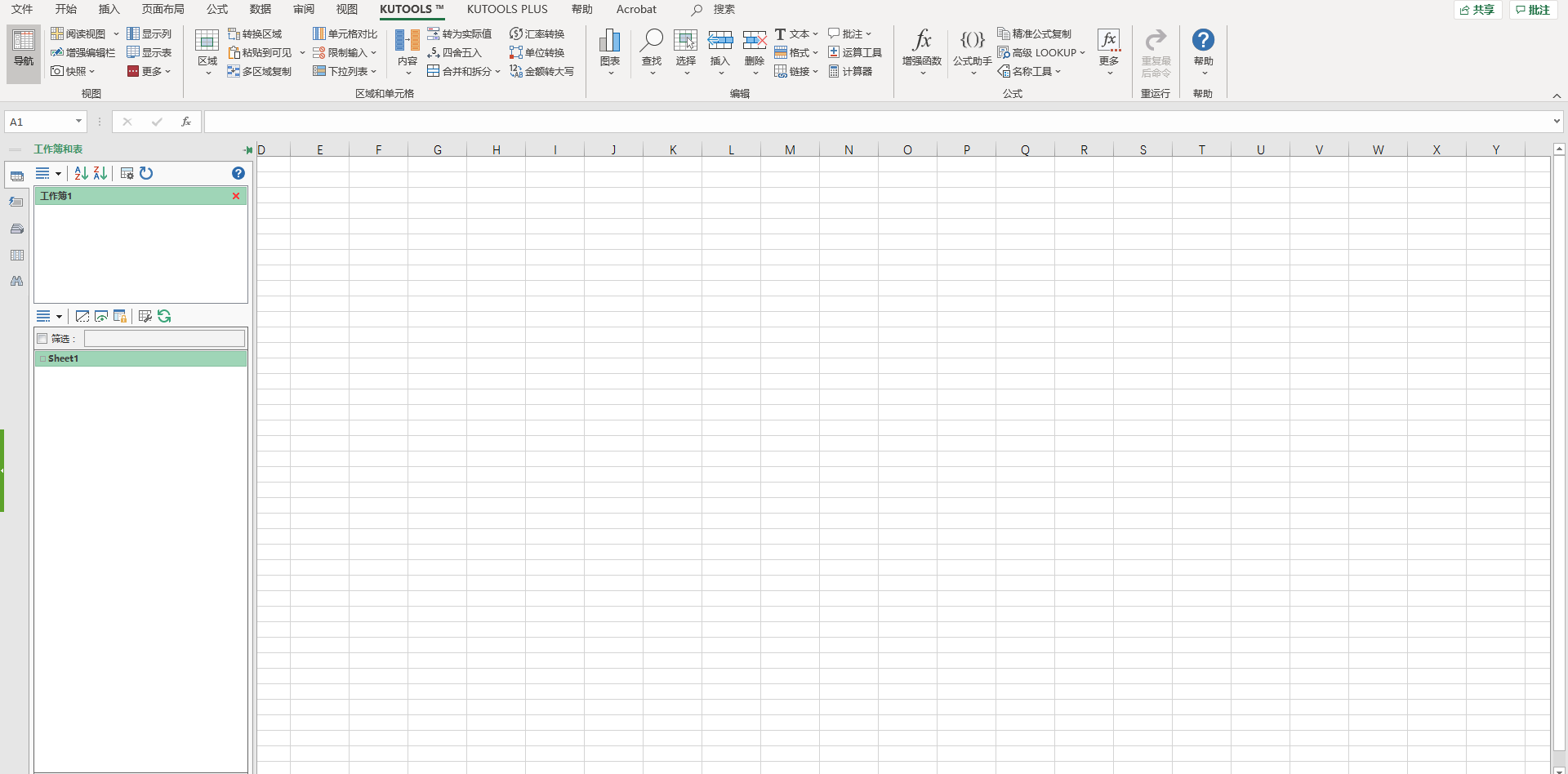This screenshot has width=1568, height=774.
Task: Sort workbooks ascending A to Z
Action: click(x=81, y=173)
